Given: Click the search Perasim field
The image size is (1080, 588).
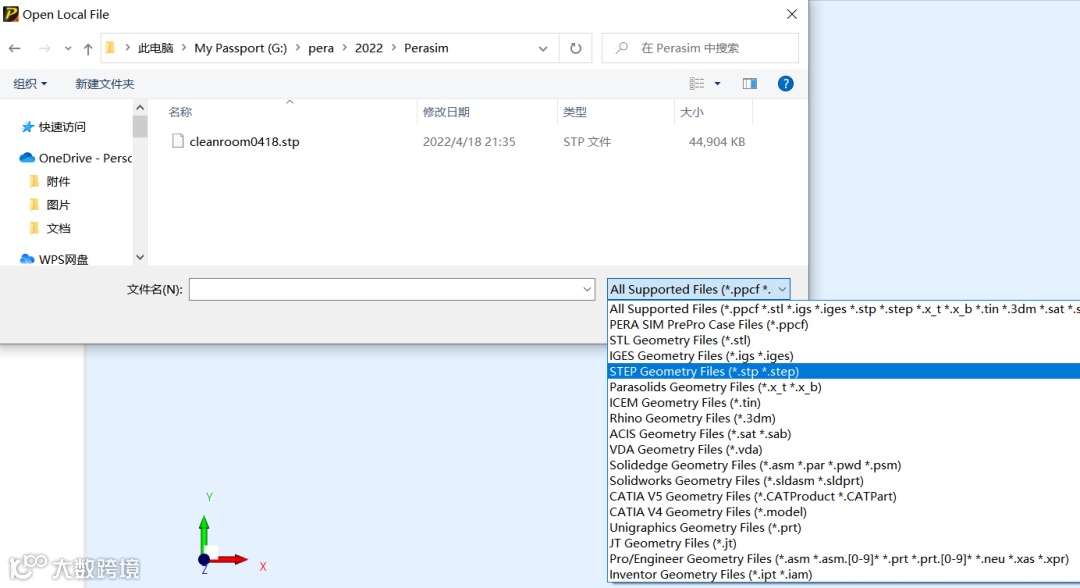Looking at the screenshot, I should coord(700,48).
